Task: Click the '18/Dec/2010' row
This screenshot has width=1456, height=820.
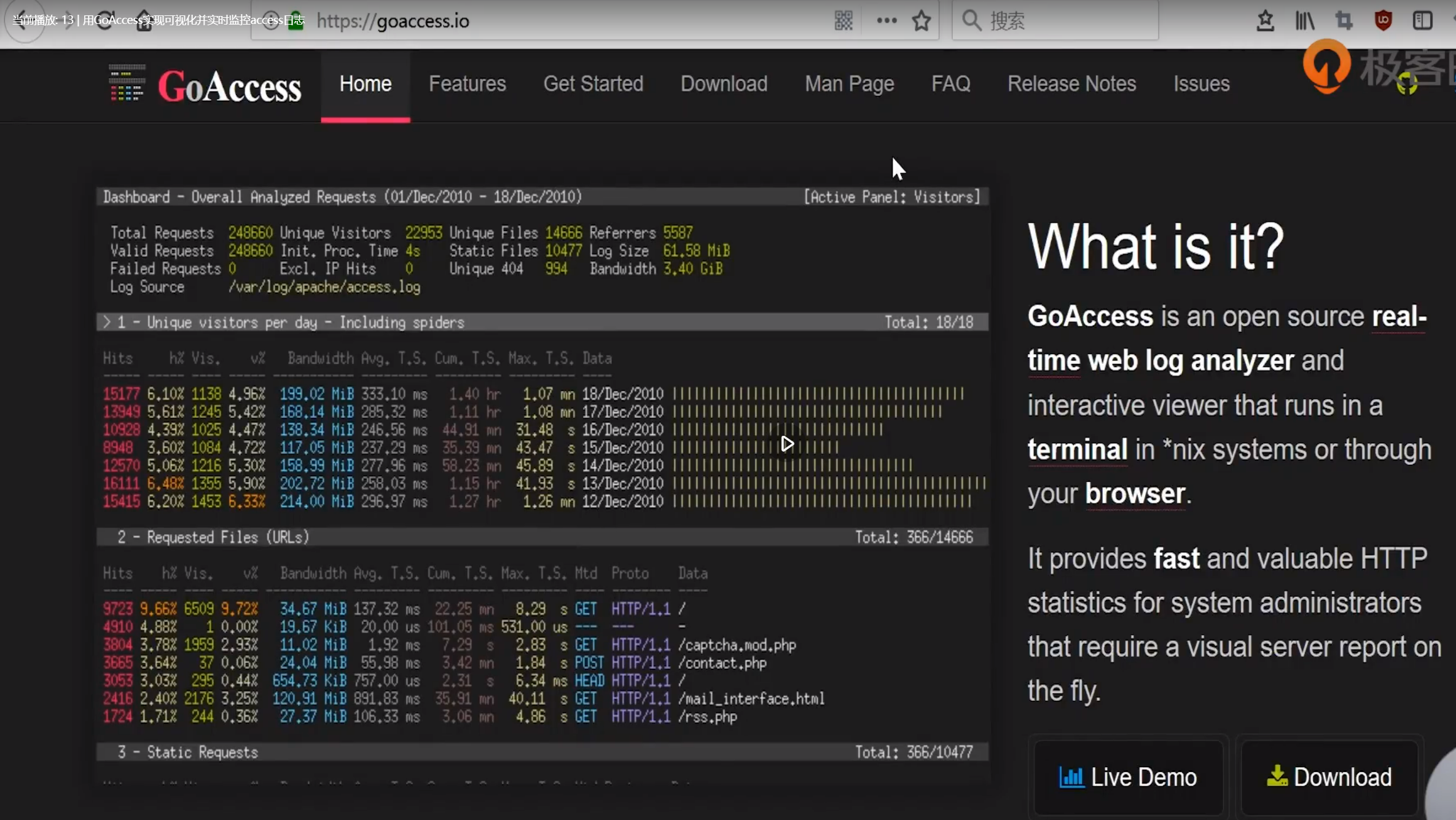Action: click(x=533, y=393)
